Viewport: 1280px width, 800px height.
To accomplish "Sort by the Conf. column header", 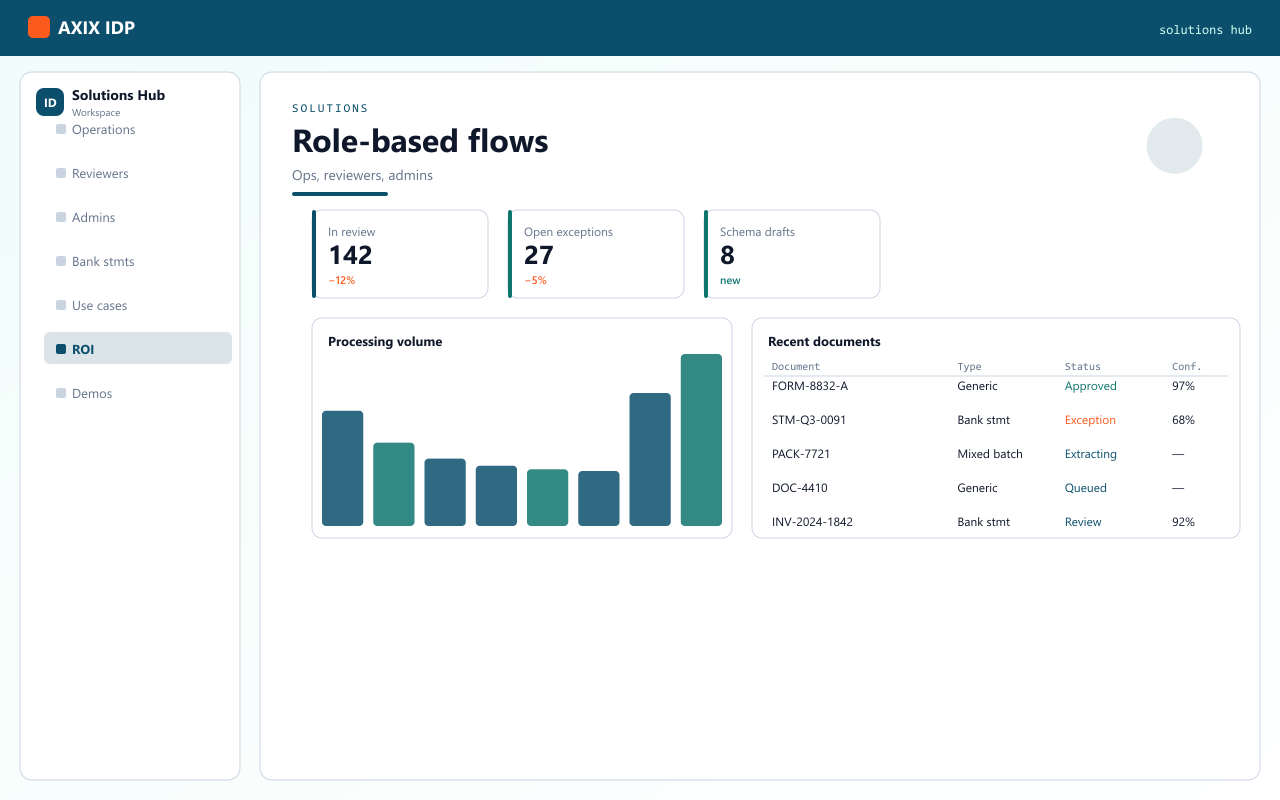I will click(1187, 367).
